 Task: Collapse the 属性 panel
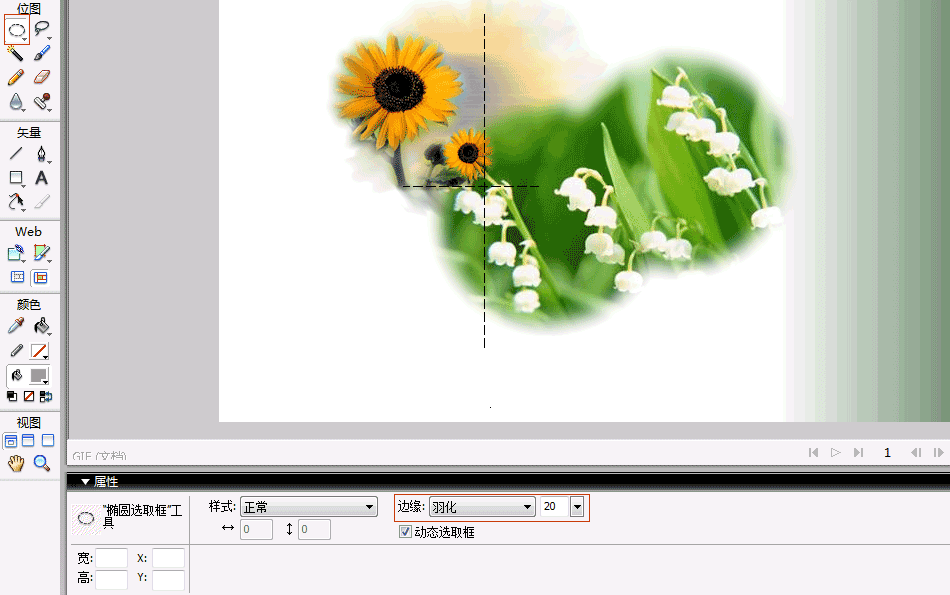point(86,482)
